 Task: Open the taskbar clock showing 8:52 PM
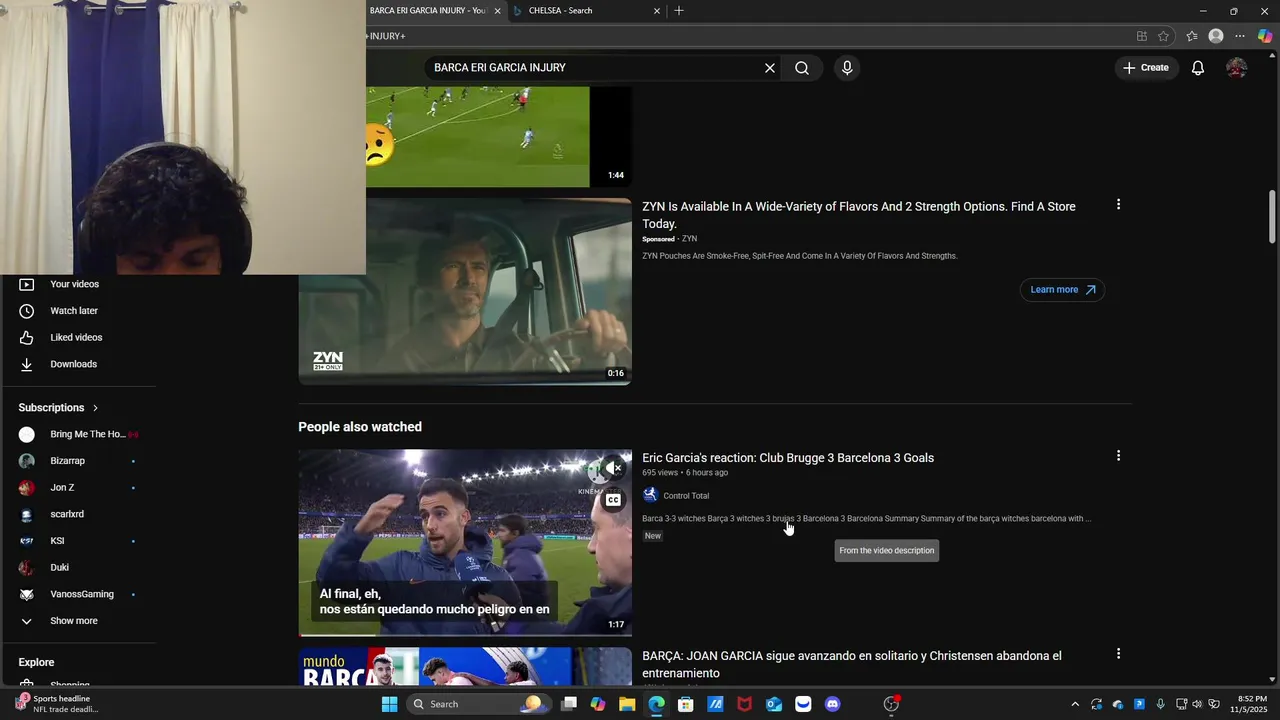[x=1252, y=704]
